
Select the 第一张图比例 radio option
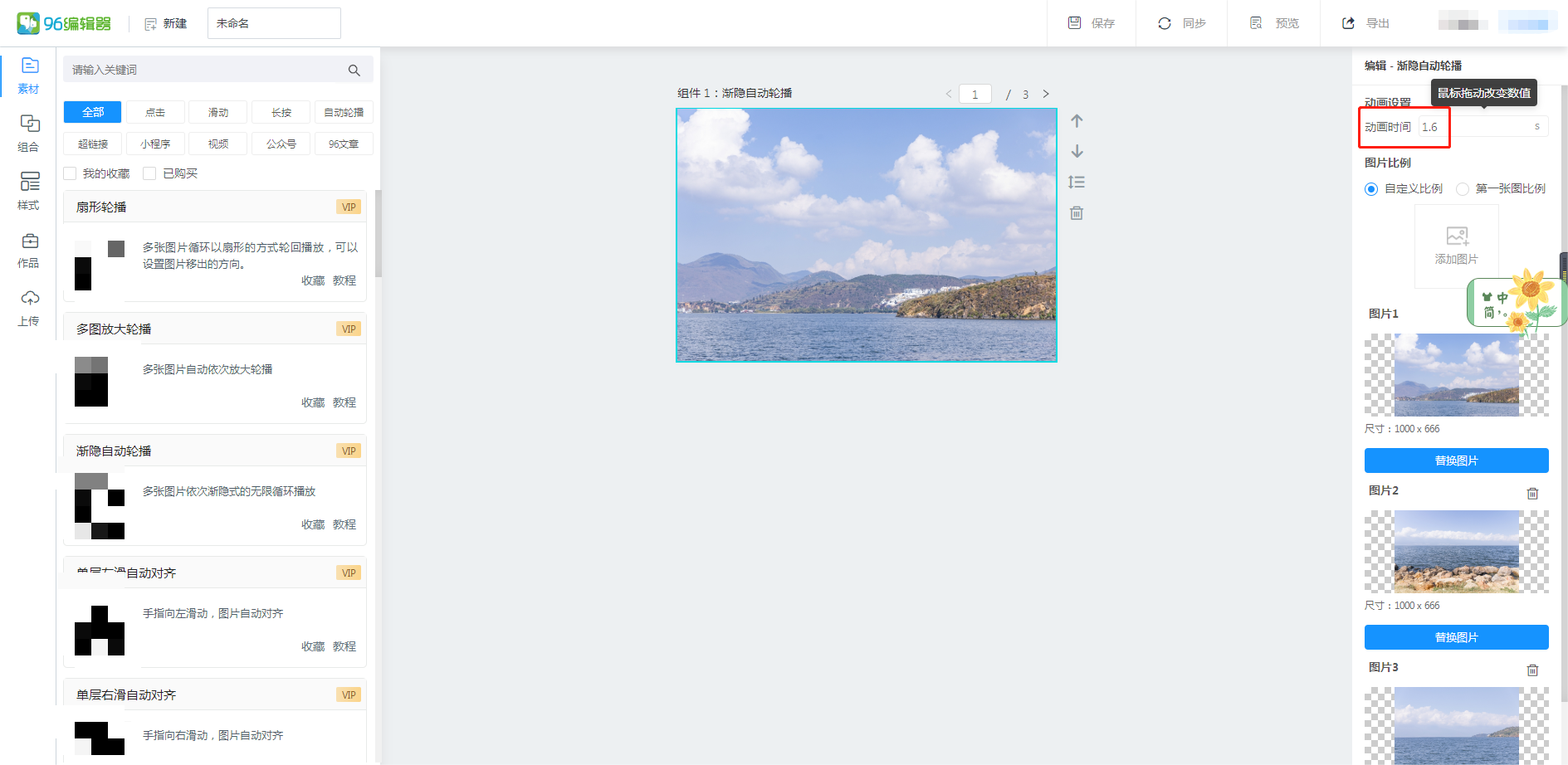1463,189
